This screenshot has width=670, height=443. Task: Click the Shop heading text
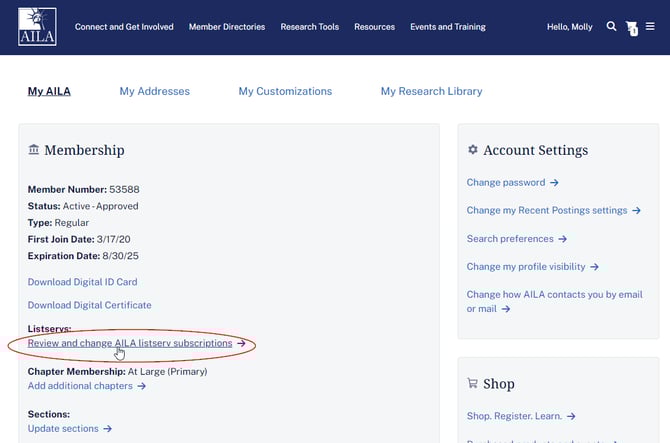499,384
